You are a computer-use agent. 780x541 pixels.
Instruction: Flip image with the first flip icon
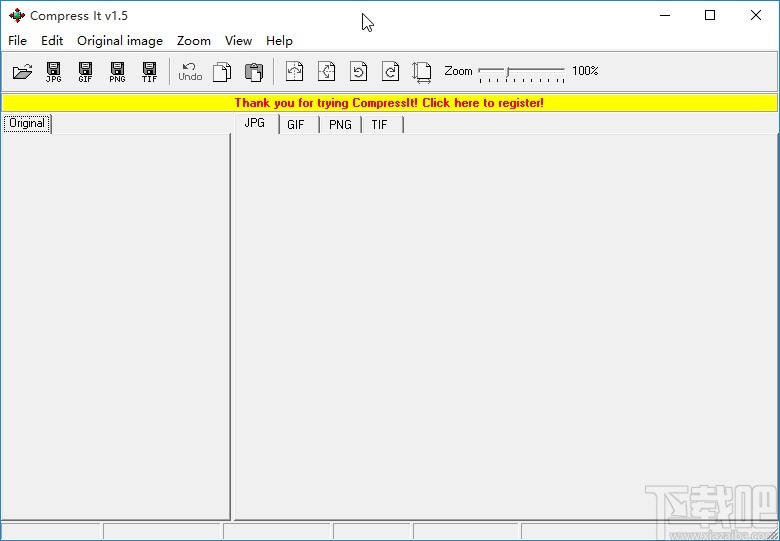tap(294, 71)
